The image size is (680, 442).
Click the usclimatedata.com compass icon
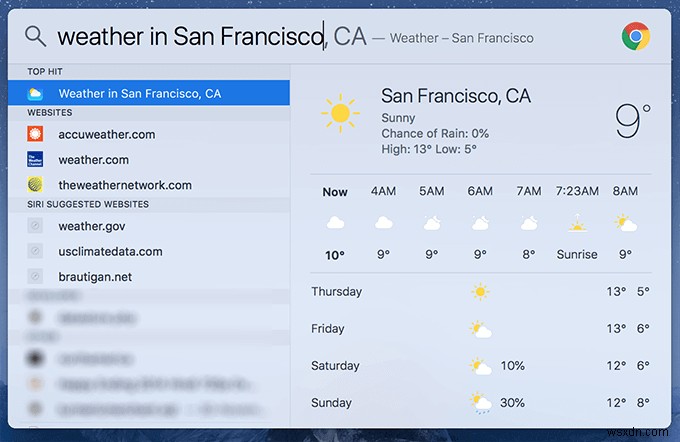[x=35, y=251]
